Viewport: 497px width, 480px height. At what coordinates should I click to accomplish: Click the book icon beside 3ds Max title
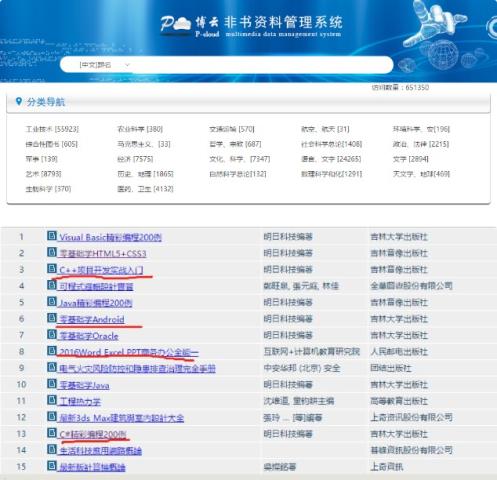pyautogui.click(x=52, y=416)
